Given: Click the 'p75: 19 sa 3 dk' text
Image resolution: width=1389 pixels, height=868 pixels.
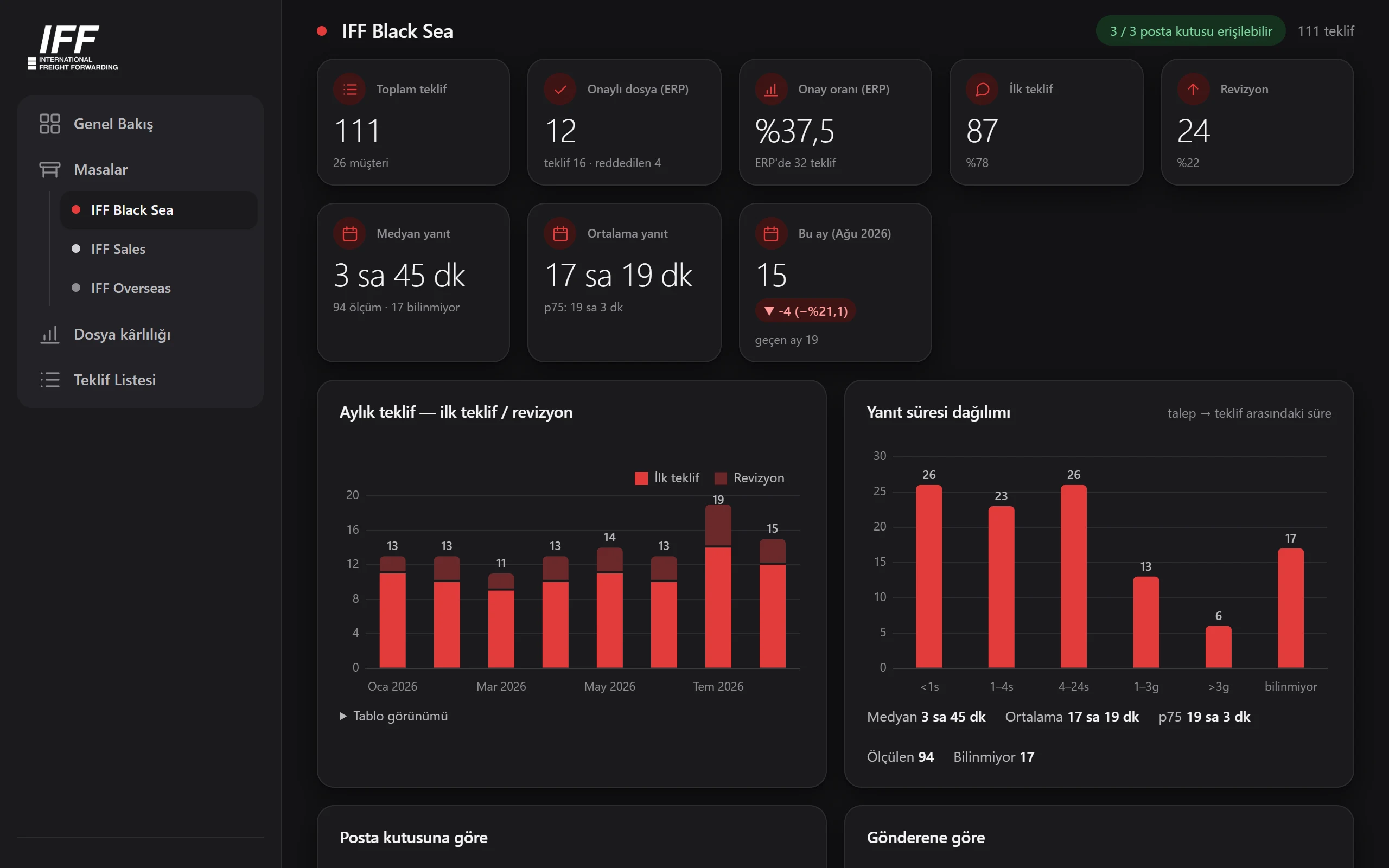Looking at the screenshot, I should coord(583,307).
